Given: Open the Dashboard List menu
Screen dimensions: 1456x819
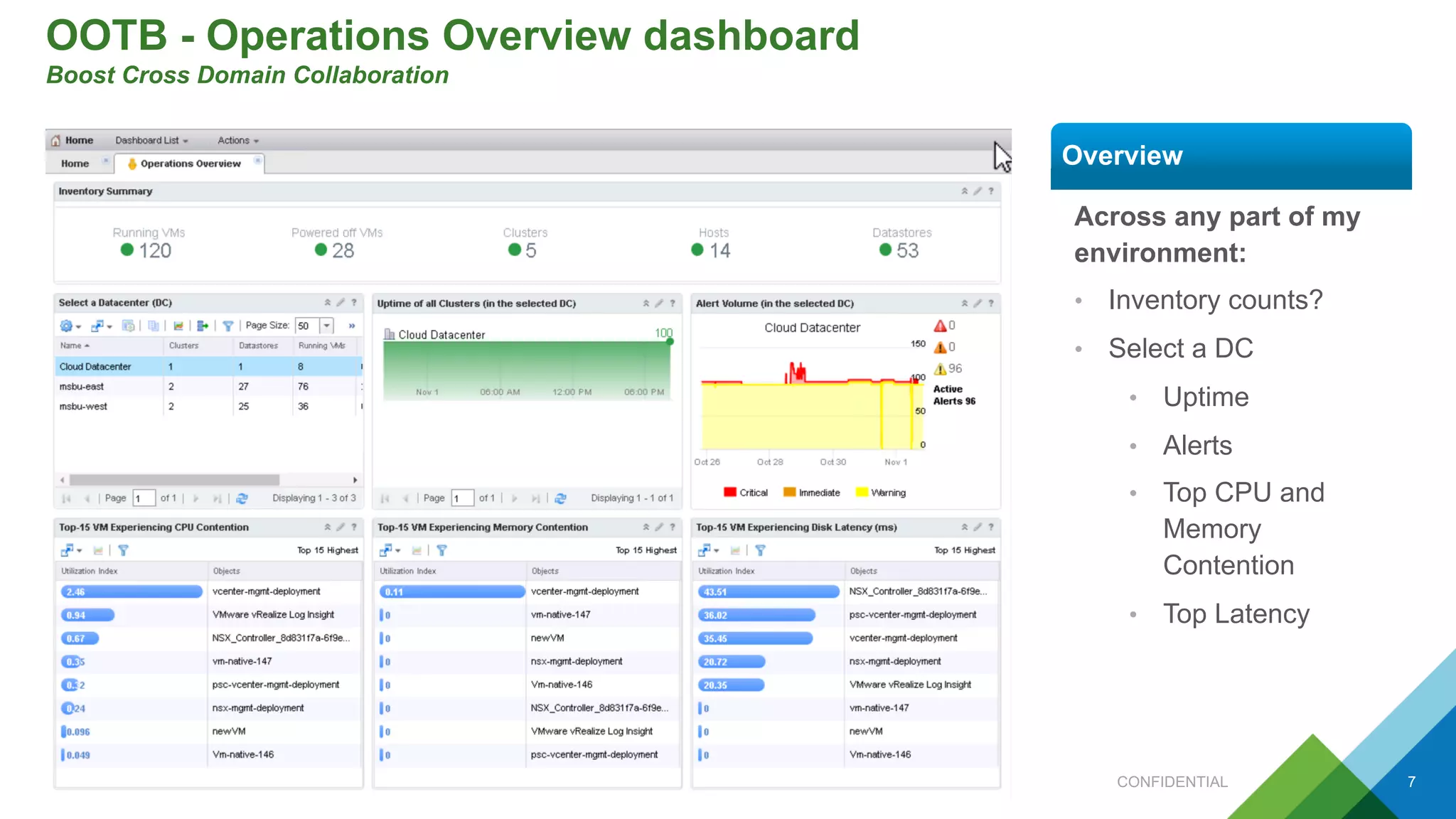Looking at the screenshot, I should 151,140.
